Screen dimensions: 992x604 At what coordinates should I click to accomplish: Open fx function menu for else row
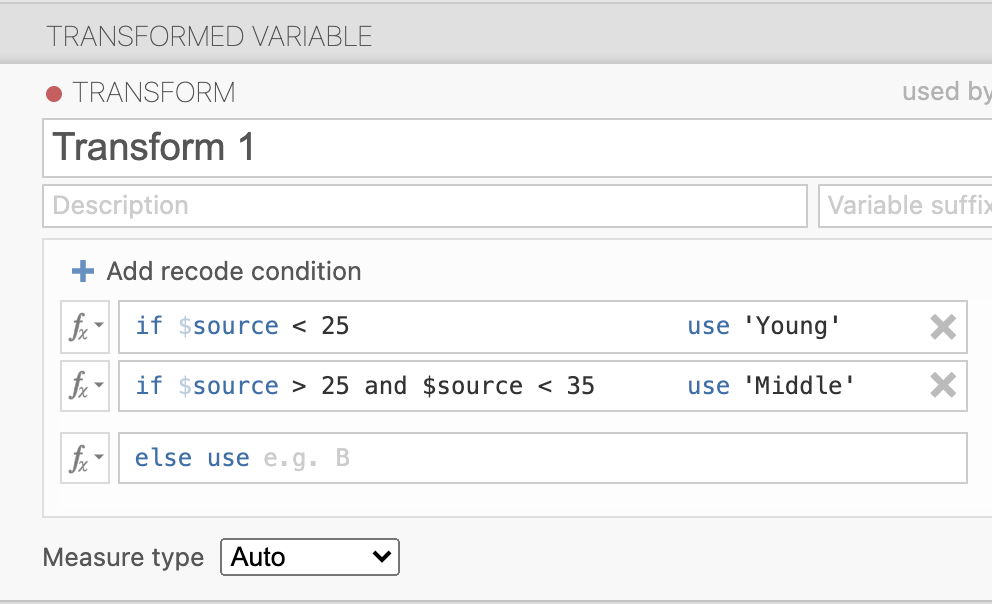tap(84, 459)
